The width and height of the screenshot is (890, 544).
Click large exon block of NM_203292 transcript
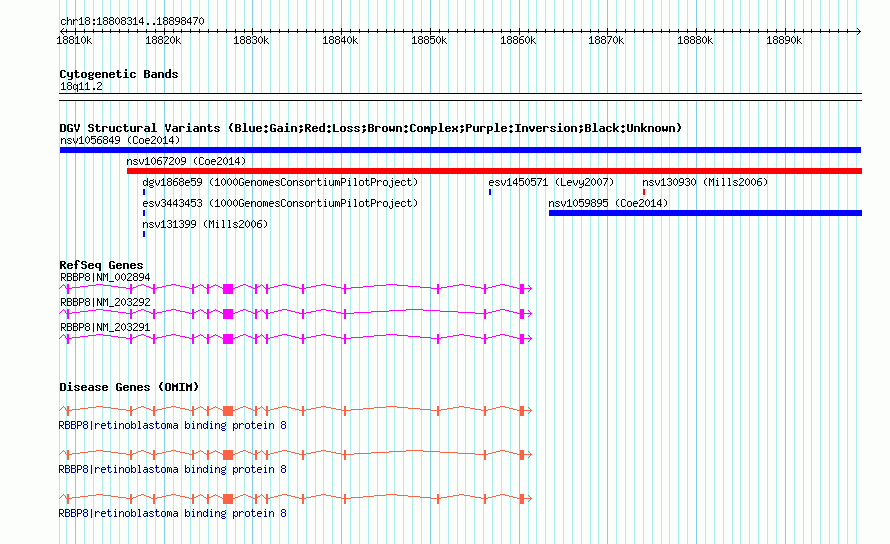(228, 314)
